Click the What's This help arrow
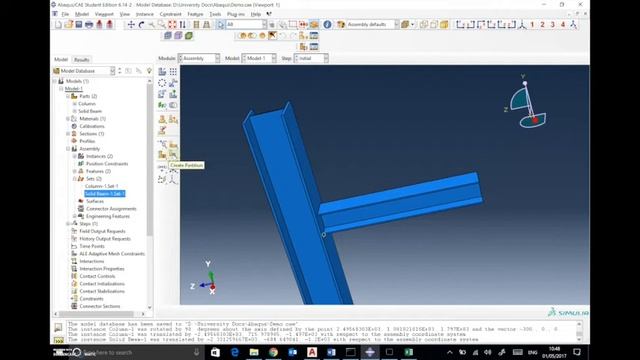The height and width of the screenshot is (360, 640). 269,14
